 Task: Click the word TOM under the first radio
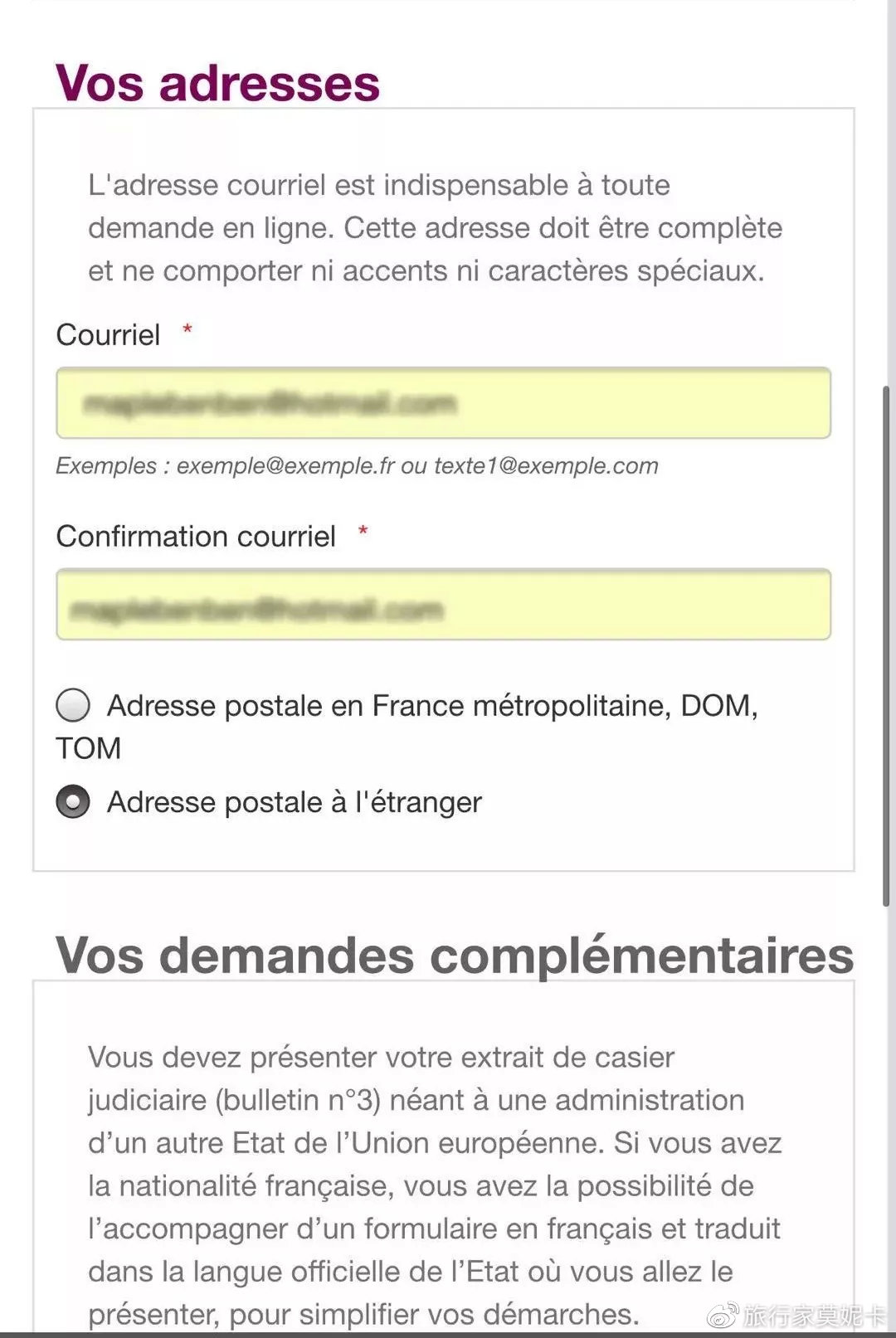89,749
